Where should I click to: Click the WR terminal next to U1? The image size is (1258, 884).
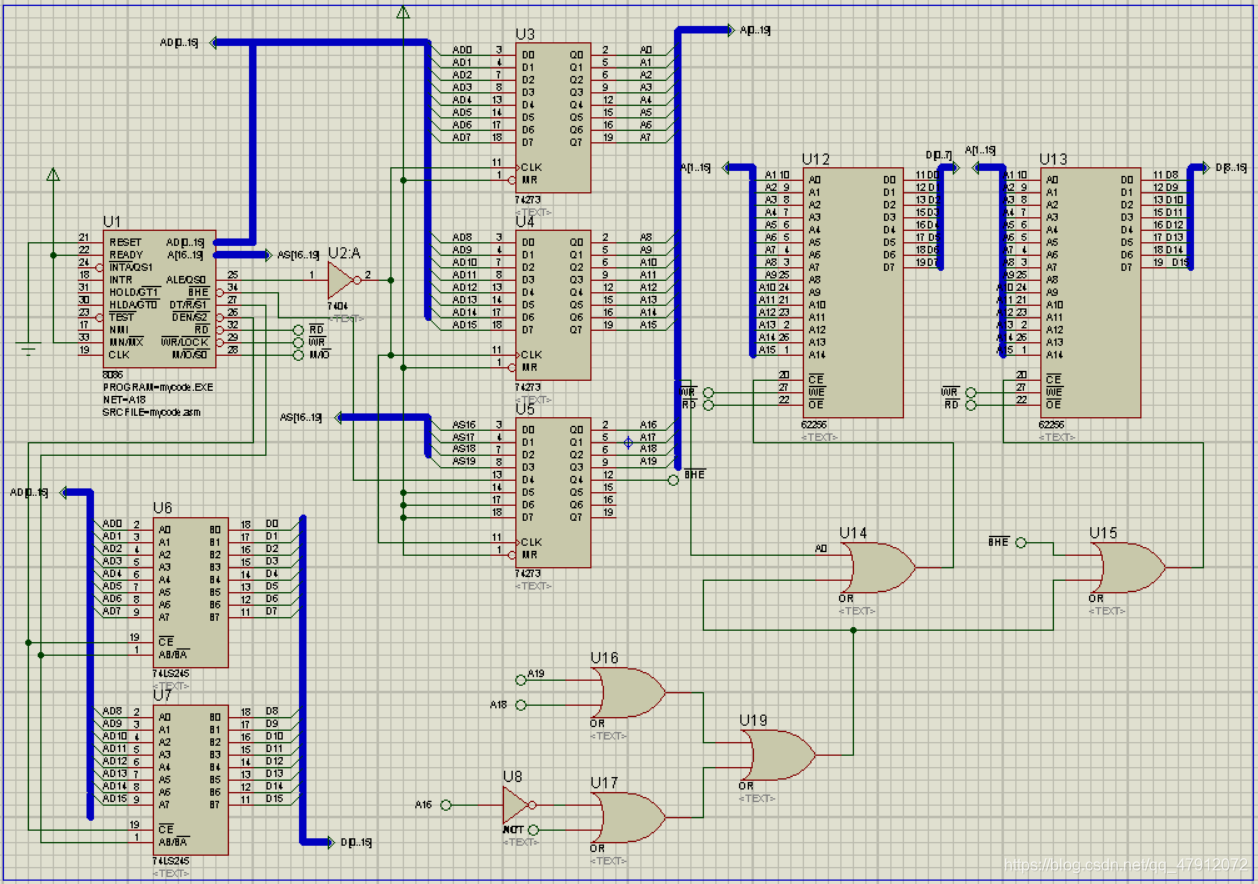click(297, 343)
